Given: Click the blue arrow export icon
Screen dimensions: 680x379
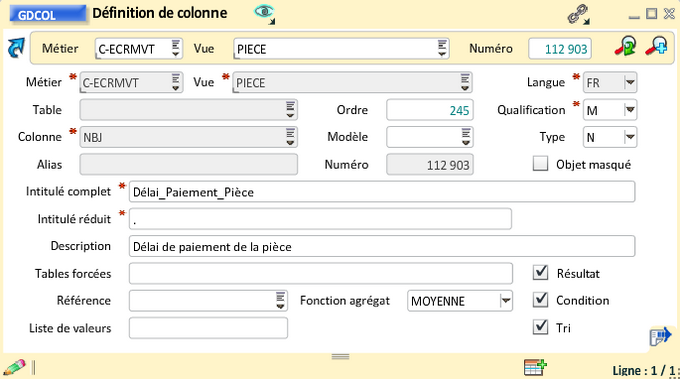Looking at the screenshot, I should click(x=660, y=336).
